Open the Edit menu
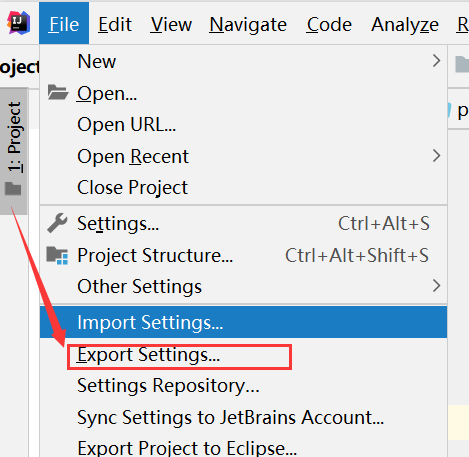469x457 pixels. coord(115,25)
